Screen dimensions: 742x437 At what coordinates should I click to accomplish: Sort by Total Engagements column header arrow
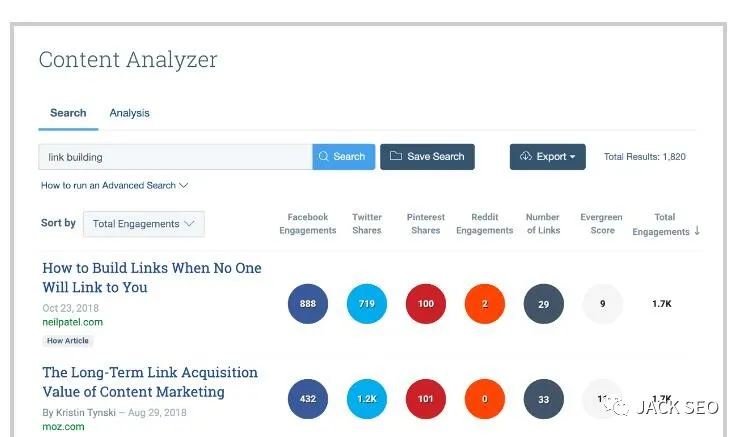point(697,231)
